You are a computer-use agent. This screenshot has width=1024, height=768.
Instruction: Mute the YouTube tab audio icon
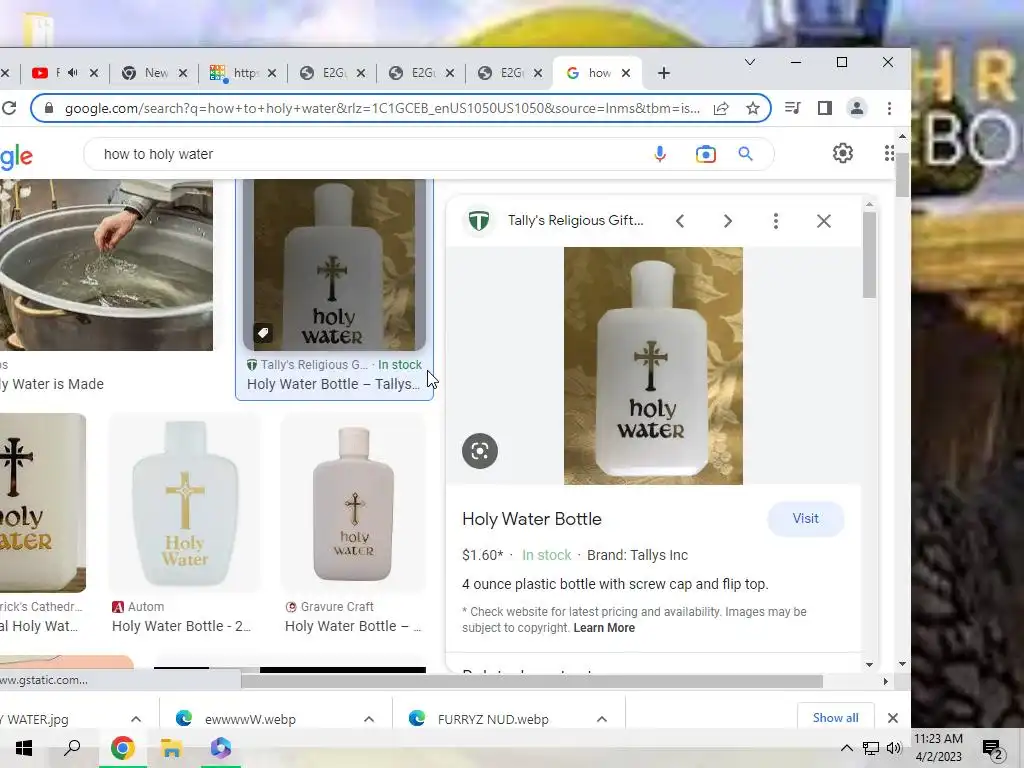[72, 72]
